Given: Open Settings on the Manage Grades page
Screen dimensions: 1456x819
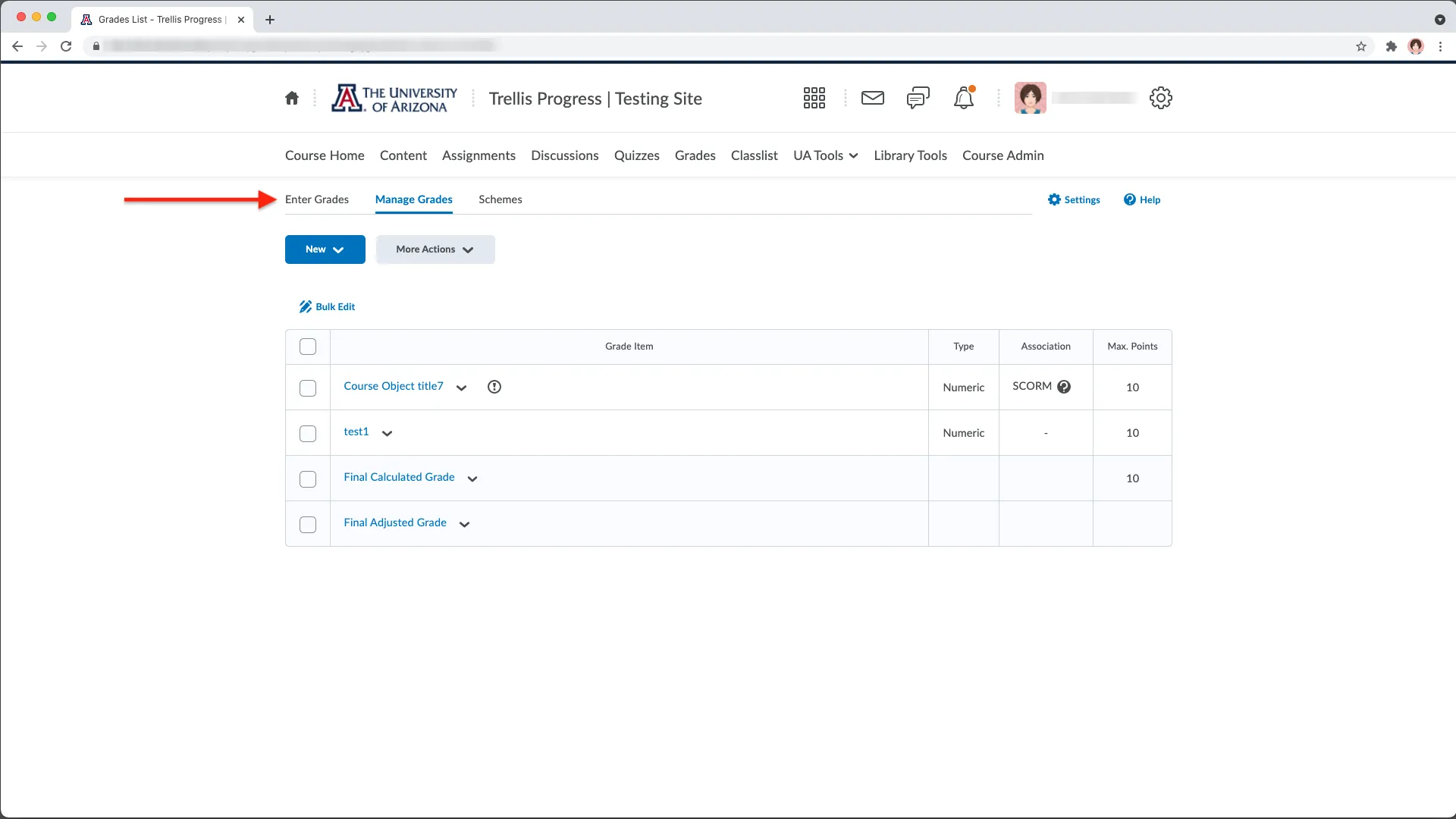Looking at the screenshot, I should click(1074, 199).
